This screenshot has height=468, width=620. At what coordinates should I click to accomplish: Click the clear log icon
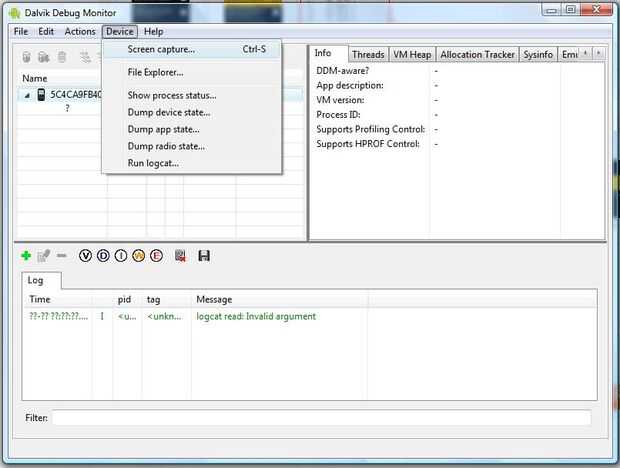pos(180,256)
